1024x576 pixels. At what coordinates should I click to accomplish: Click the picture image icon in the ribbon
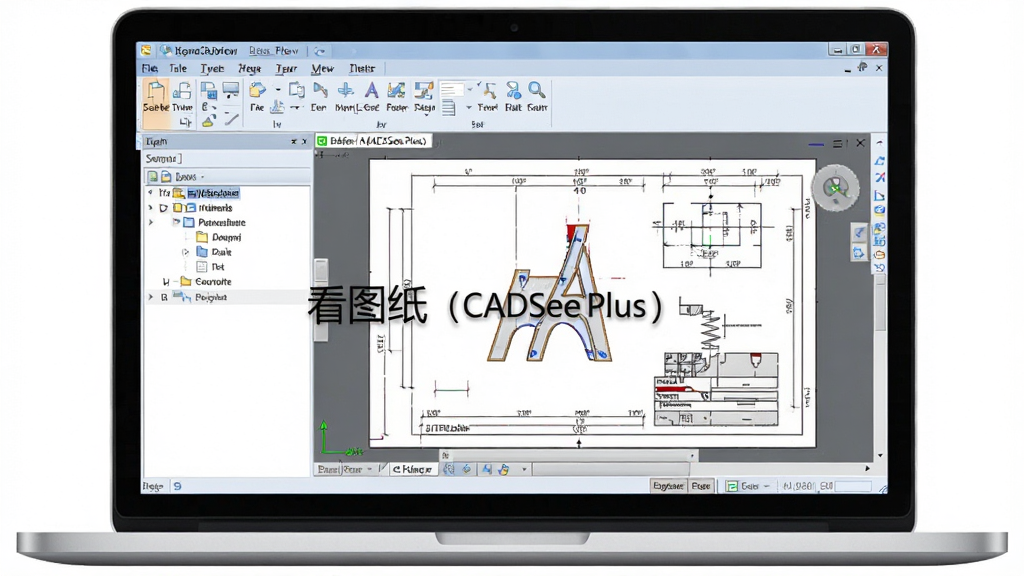(396, 90)
